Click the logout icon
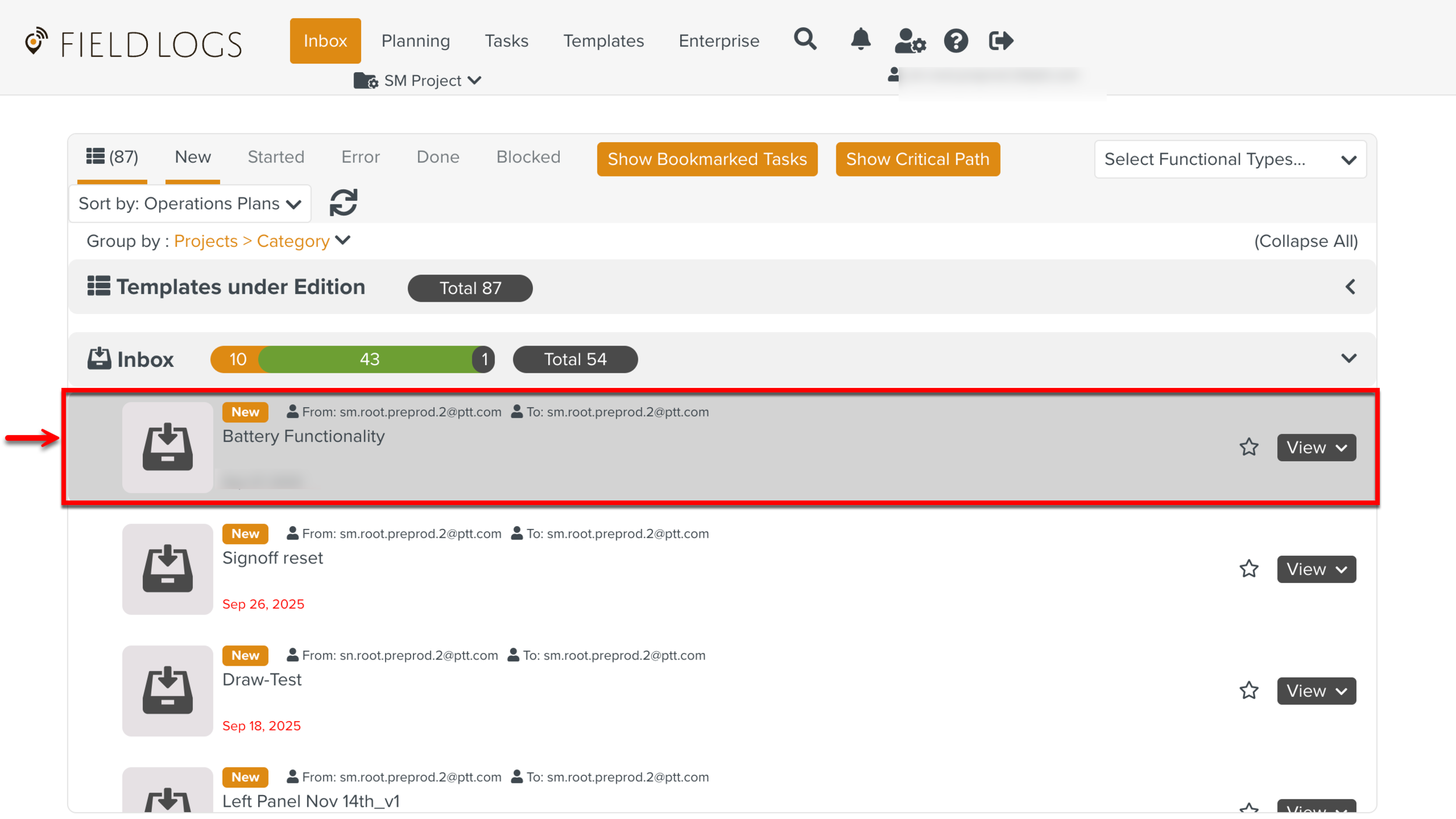Screen dimensions: 1456x819 (x=1001, y=41)
